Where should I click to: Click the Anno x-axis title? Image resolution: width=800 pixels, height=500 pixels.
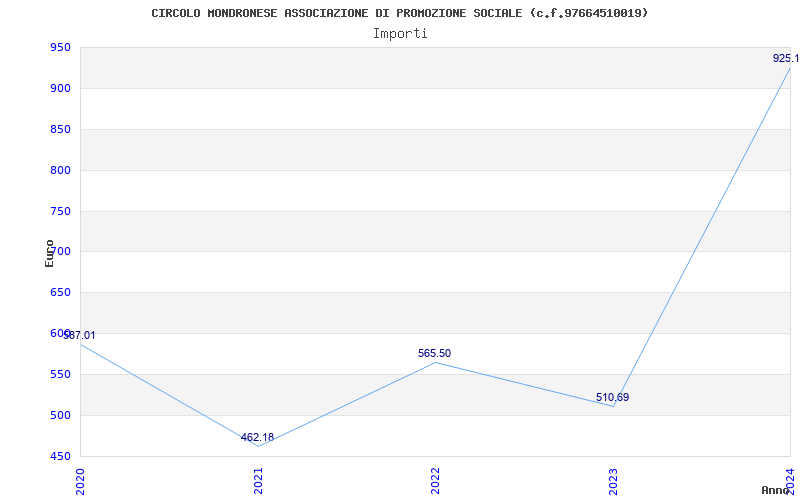tap(776, 490)
